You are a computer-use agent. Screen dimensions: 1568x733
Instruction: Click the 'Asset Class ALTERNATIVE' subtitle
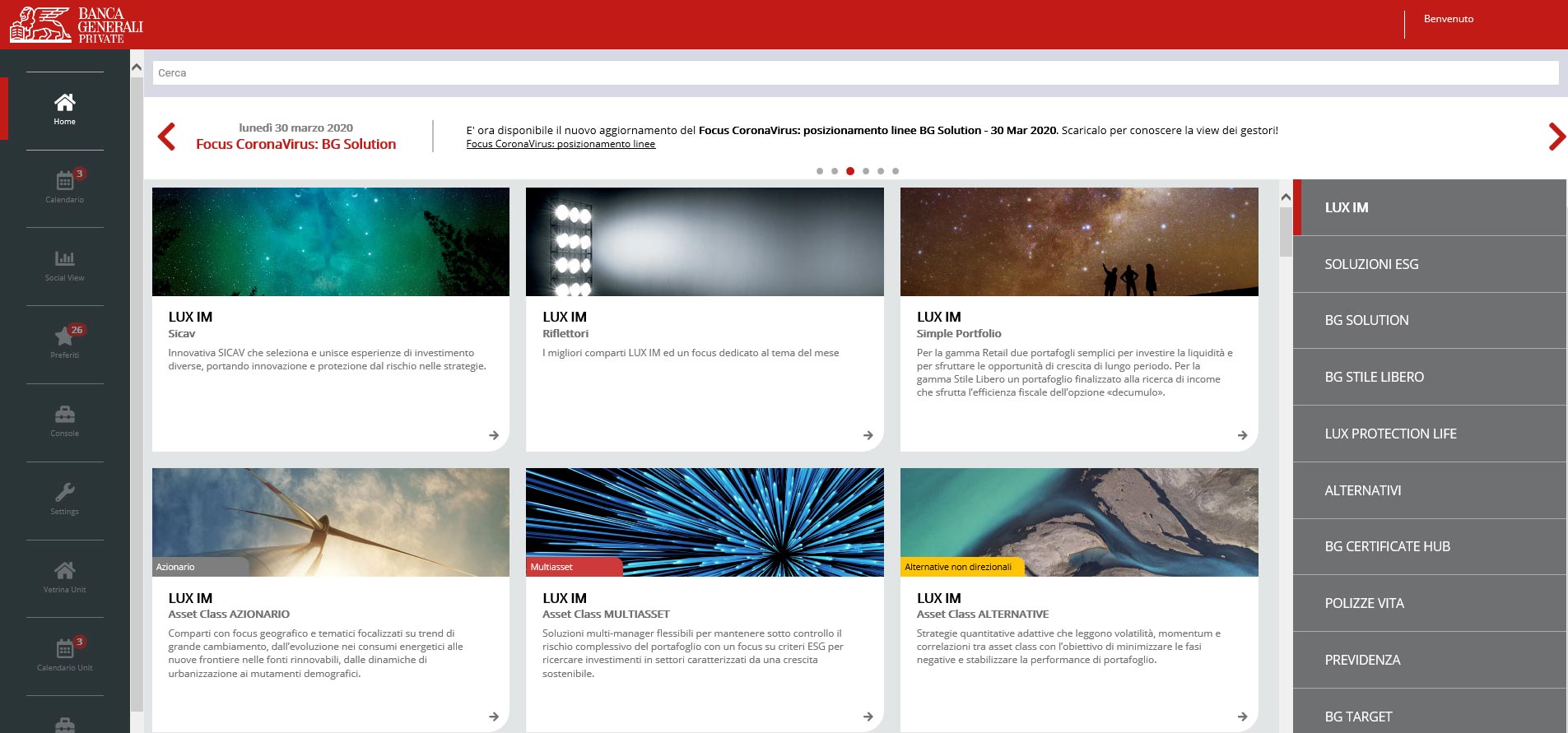tap(983, 614)
